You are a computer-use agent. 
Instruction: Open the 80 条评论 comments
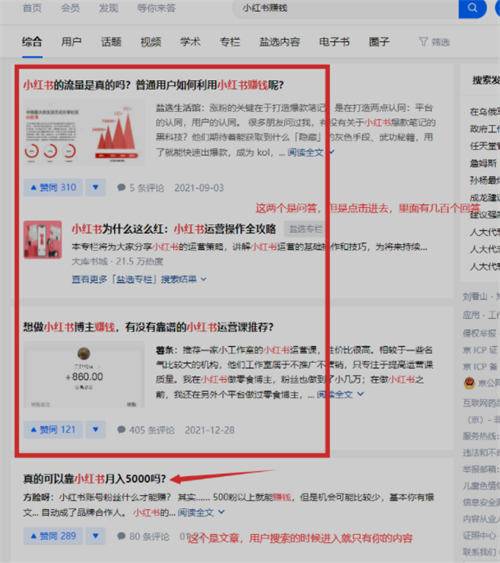(143, 536)
